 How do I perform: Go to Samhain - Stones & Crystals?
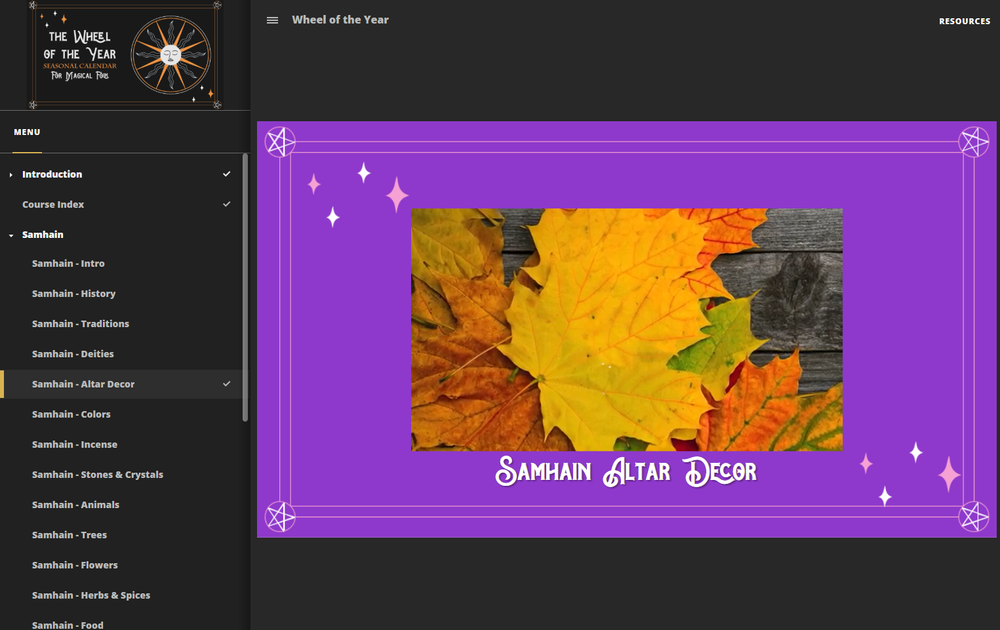[x=98, y=474]
